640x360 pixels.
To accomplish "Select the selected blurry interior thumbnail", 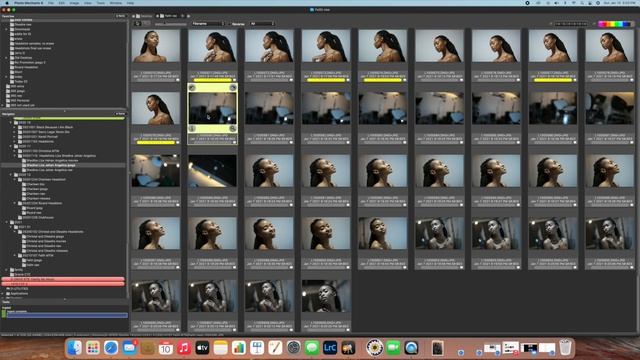I will (212, 108).
